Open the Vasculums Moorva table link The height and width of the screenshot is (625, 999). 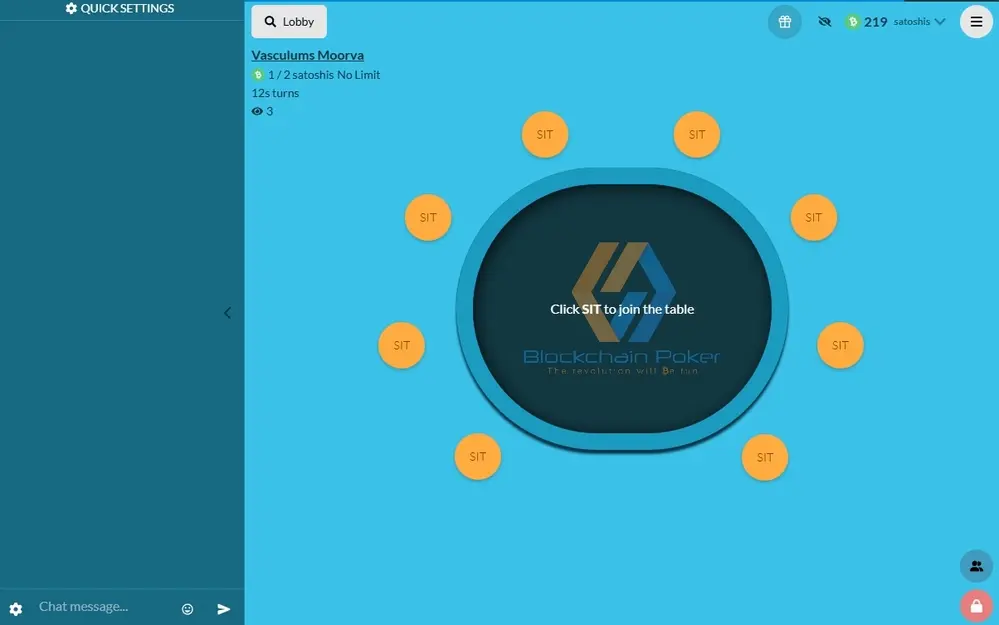(307, 55)
